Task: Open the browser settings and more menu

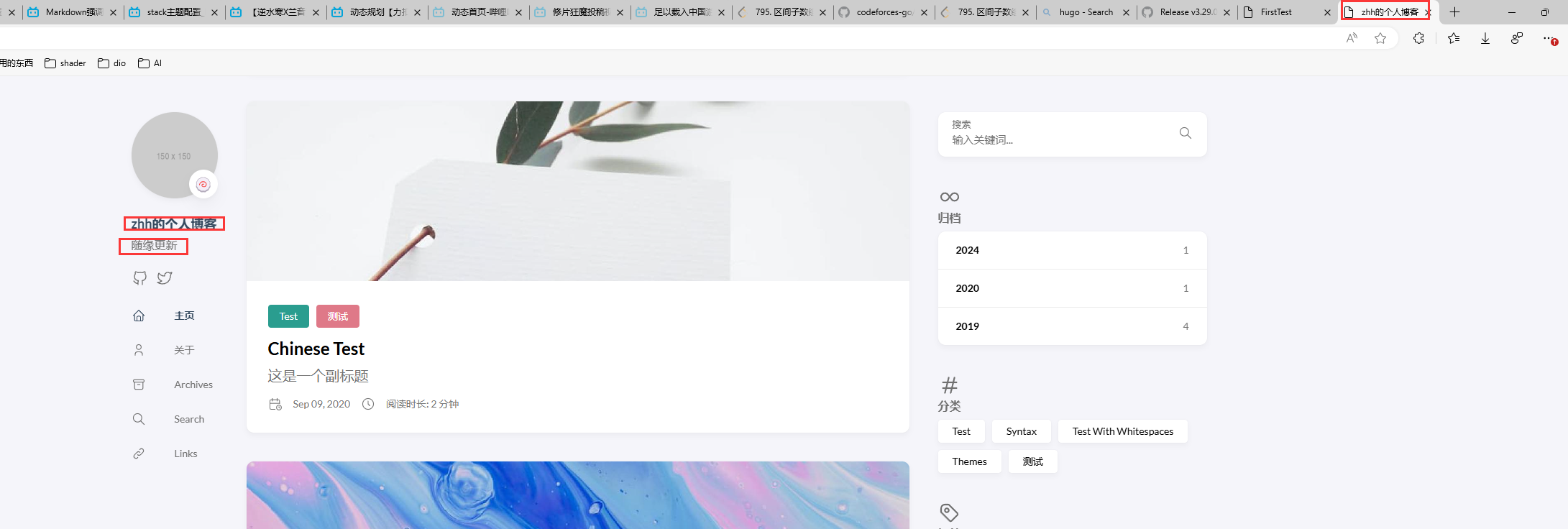Action: 1549,38
